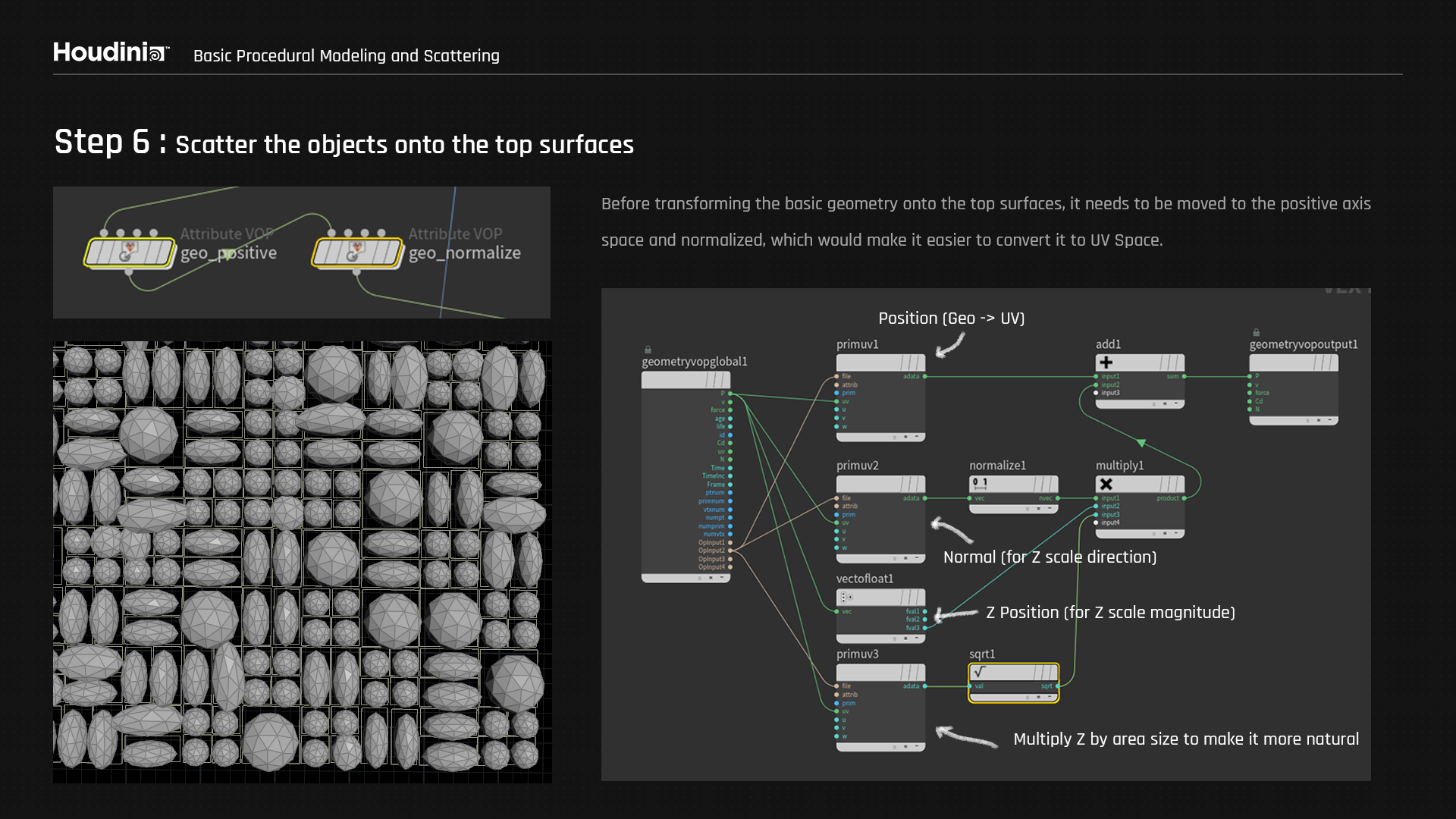Click the vectofloat1 node's header icon
This screenshot has width=1456, height=819.
[846, 598]
